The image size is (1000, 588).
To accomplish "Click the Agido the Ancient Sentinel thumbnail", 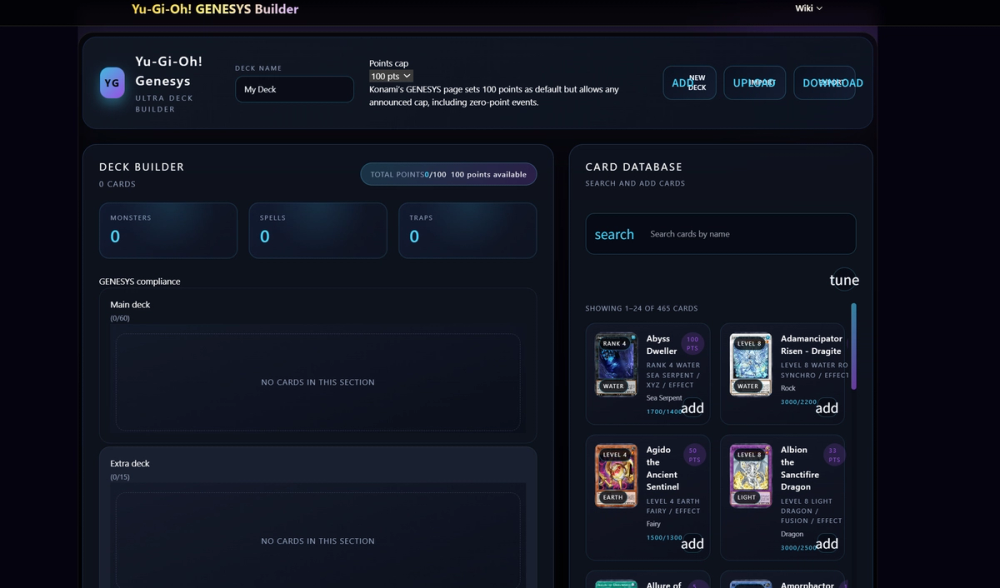I will [x=616, y=476].
